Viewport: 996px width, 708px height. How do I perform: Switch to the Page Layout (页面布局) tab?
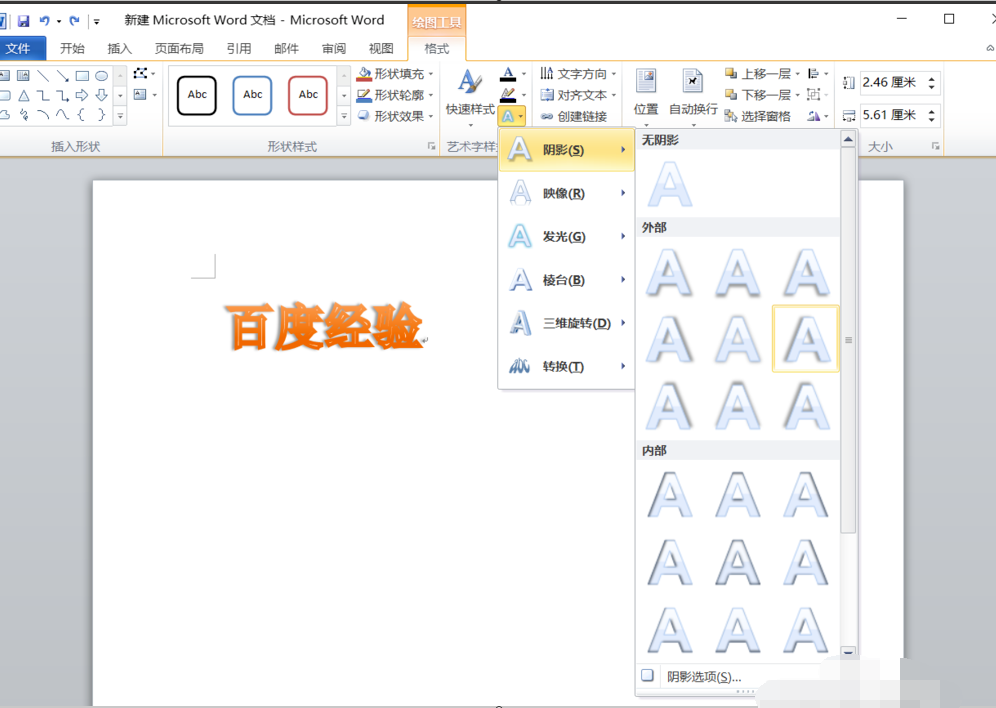pos(179,48)
